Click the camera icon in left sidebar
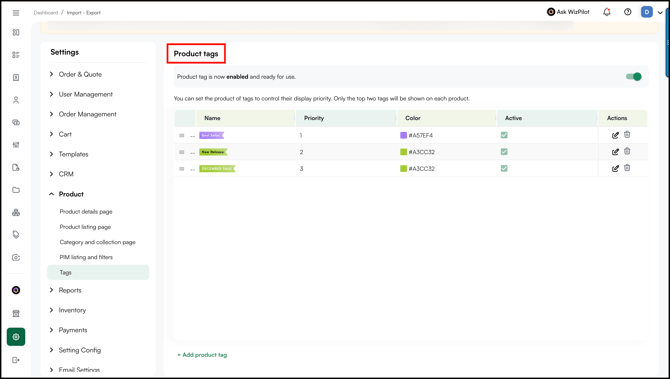Screen dimensions: 670x379 pyautogui.click(x=16, y=257)
